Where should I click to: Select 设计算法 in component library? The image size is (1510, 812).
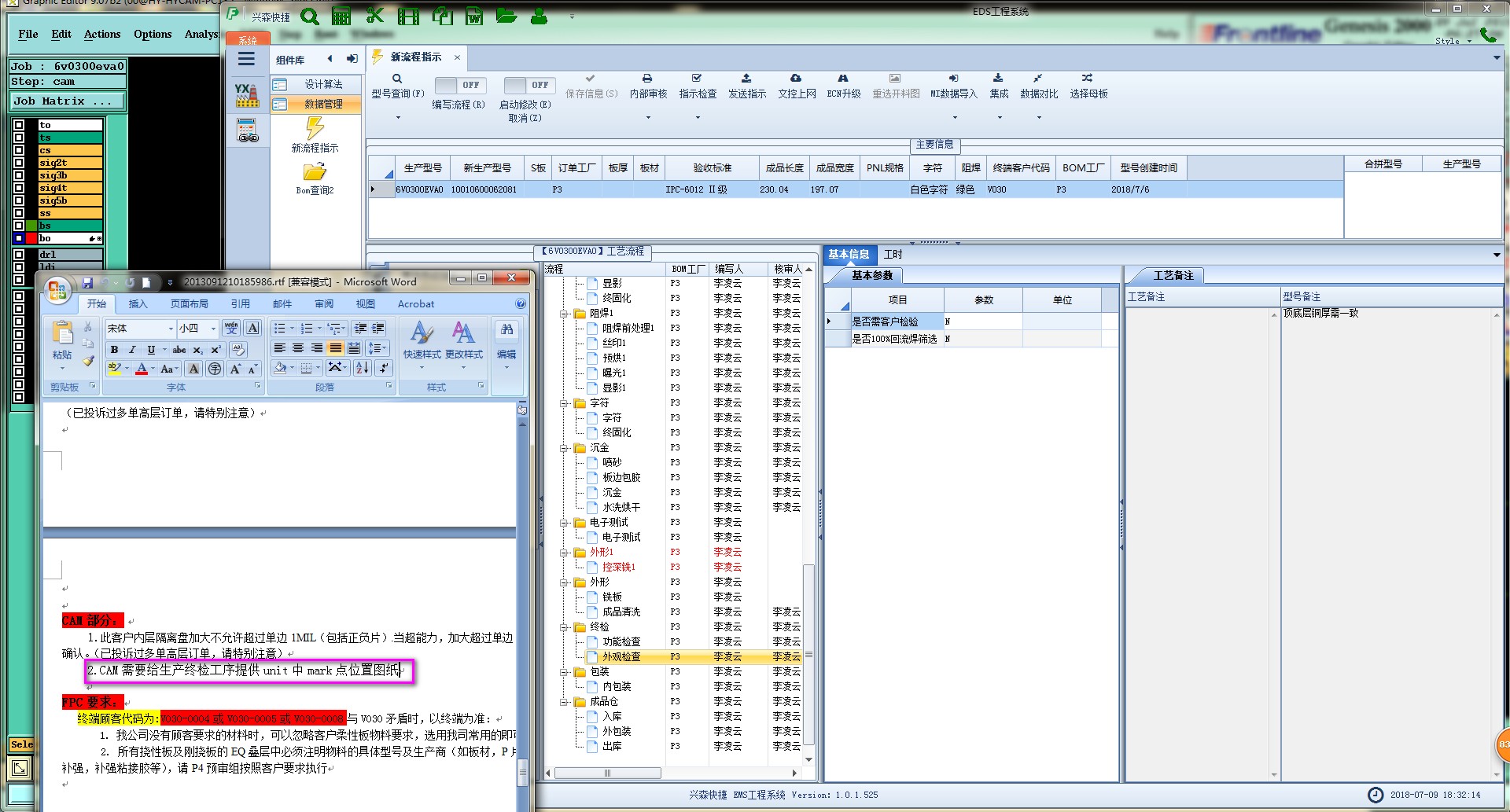316,84
